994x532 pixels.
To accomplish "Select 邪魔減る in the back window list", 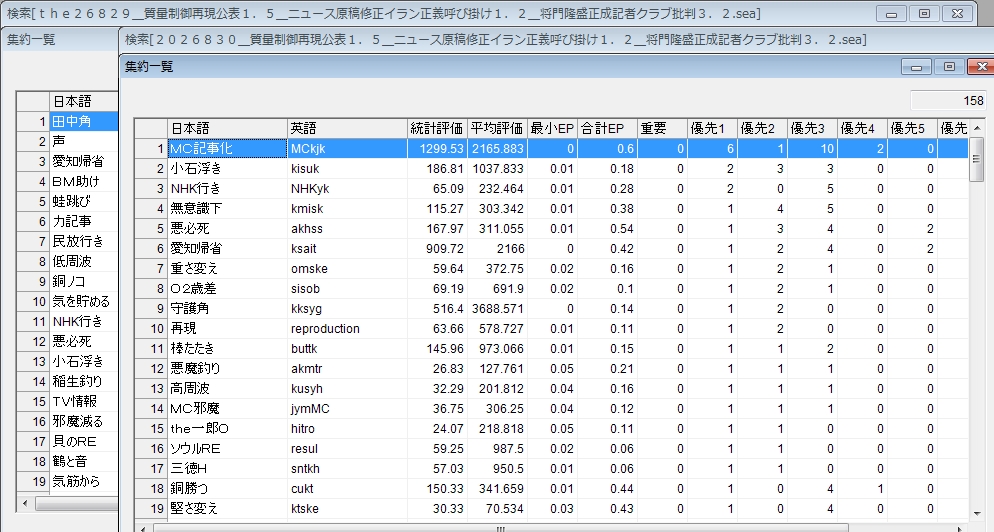I will pyautogui.click(x=84, y=421).
